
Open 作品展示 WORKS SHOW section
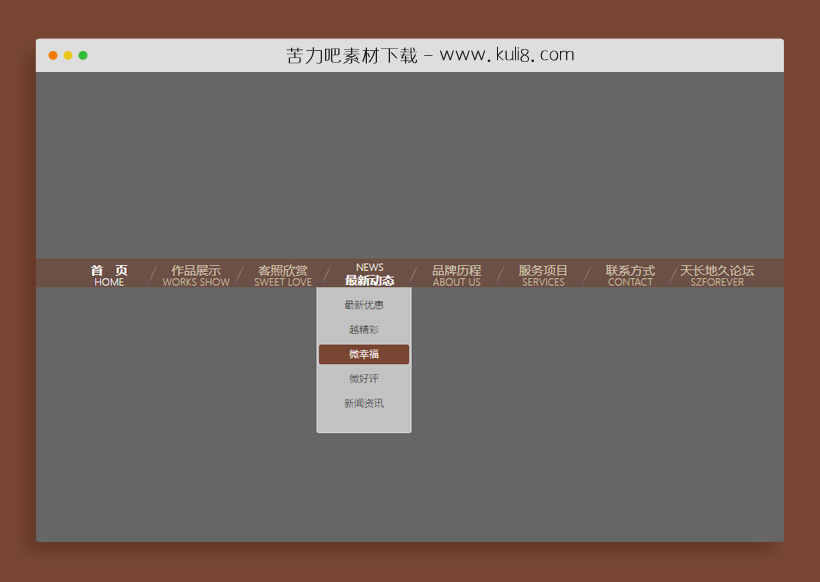pyautogui.click(x=196, y=275)
